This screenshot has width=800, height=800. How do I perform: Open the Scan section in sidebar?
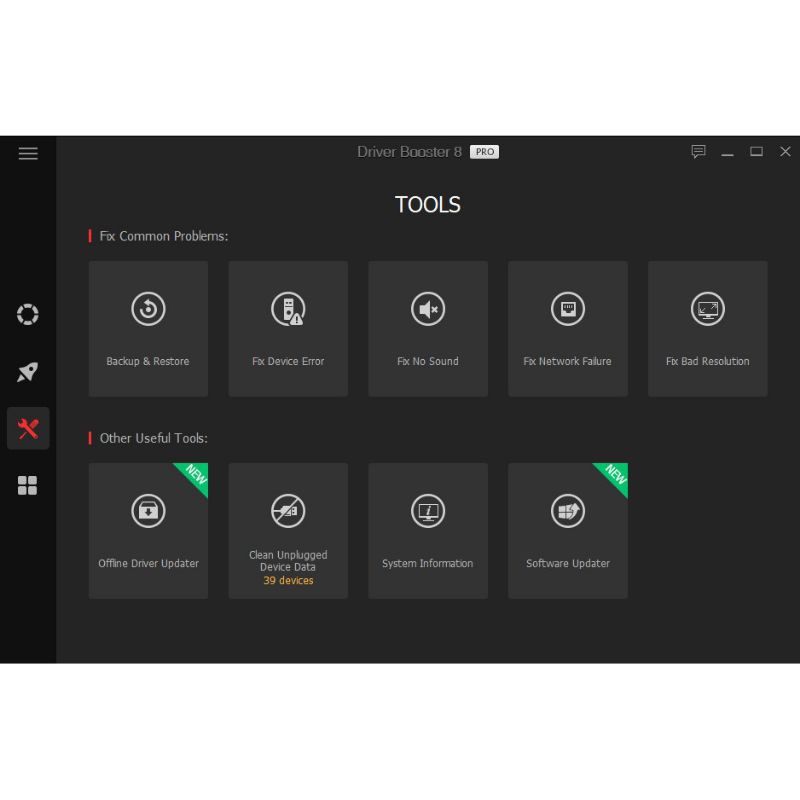tap(28, 314)
